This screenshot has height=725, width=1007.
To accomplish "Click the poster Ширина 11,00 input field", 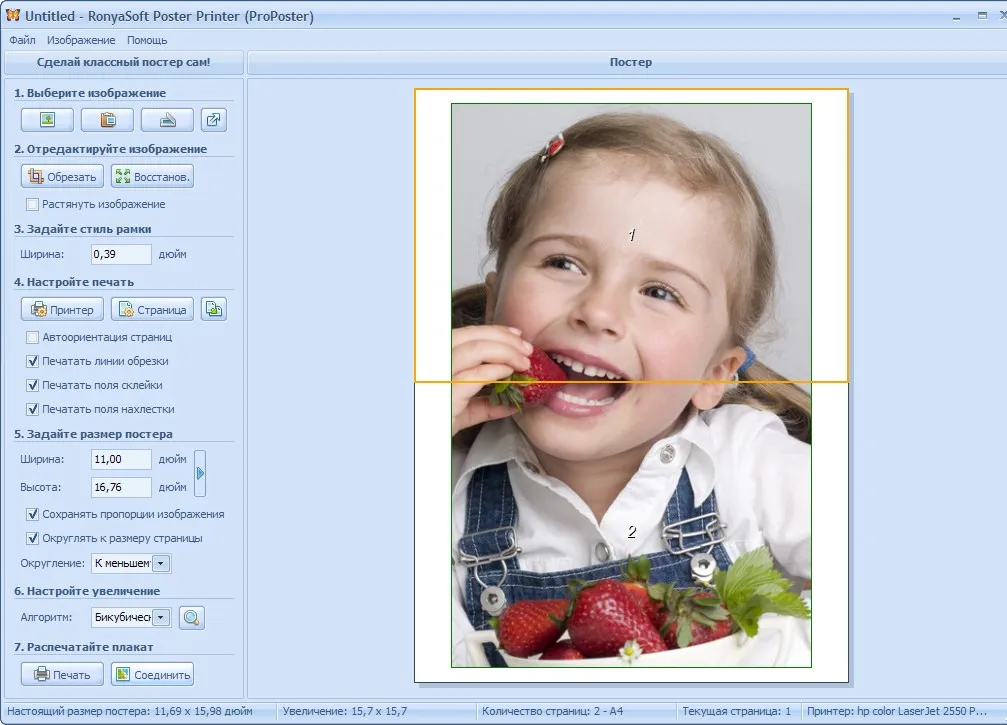I will click(x=121, y=459).
